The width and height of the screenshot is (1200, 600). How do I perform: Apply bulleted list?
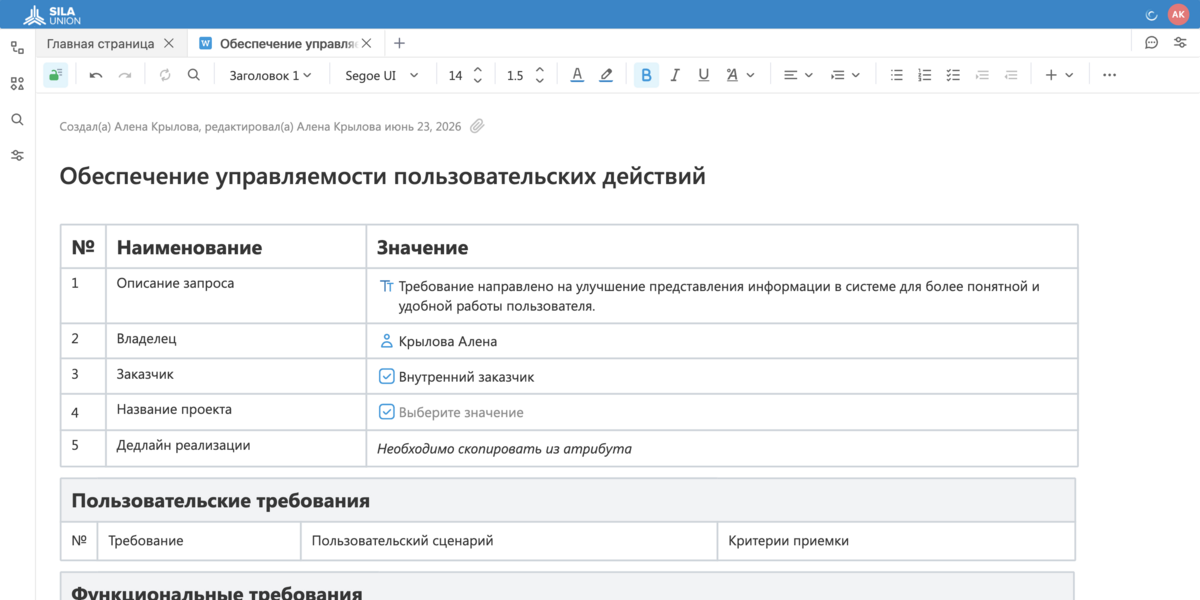[x=897, y=75]
